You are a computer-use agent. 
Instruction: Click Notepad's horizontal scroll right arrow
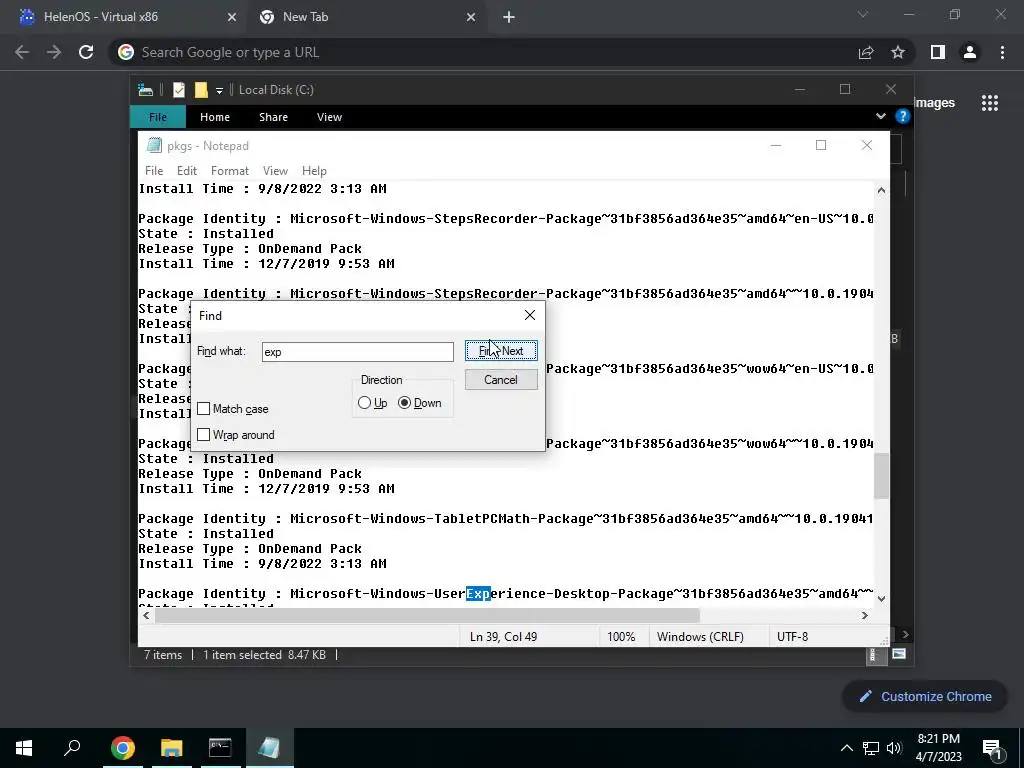click(x=865, y=615)
